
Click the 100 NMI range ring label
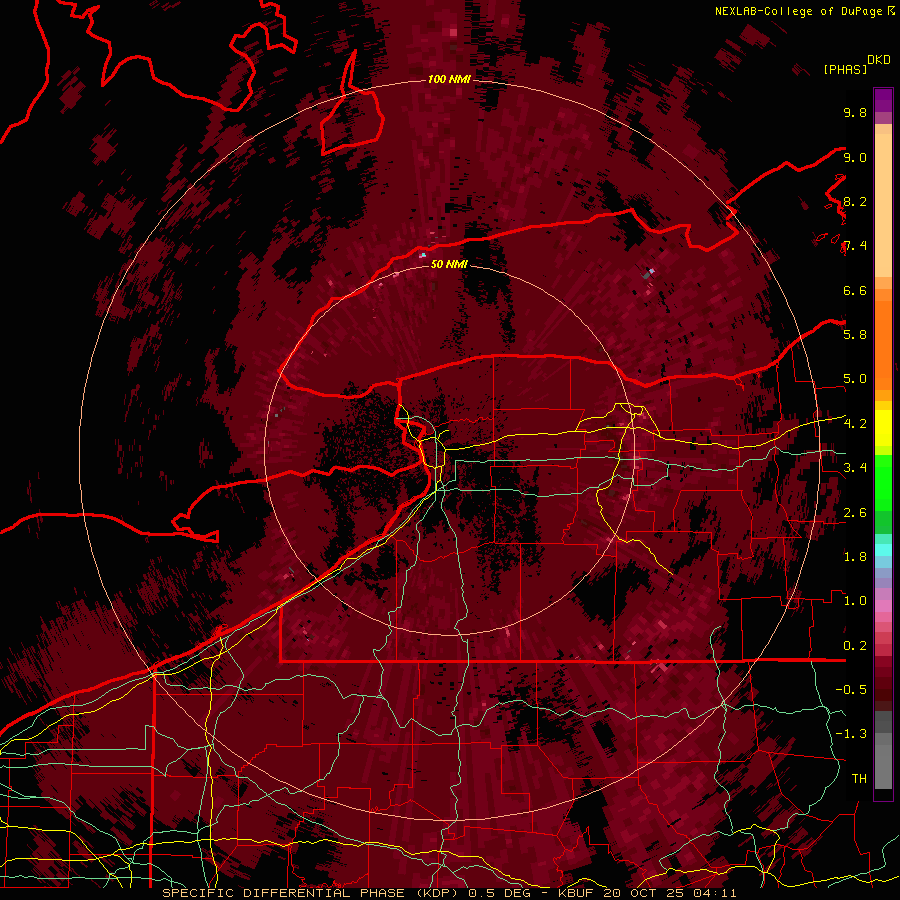(x=449, y=79)
